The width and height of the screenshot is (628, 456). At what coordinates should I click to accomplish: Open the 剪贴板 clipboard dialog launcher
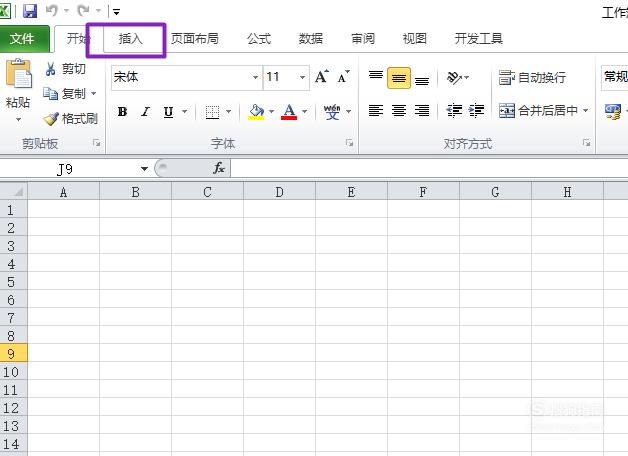pyautogui.click(x=97, y=143)
